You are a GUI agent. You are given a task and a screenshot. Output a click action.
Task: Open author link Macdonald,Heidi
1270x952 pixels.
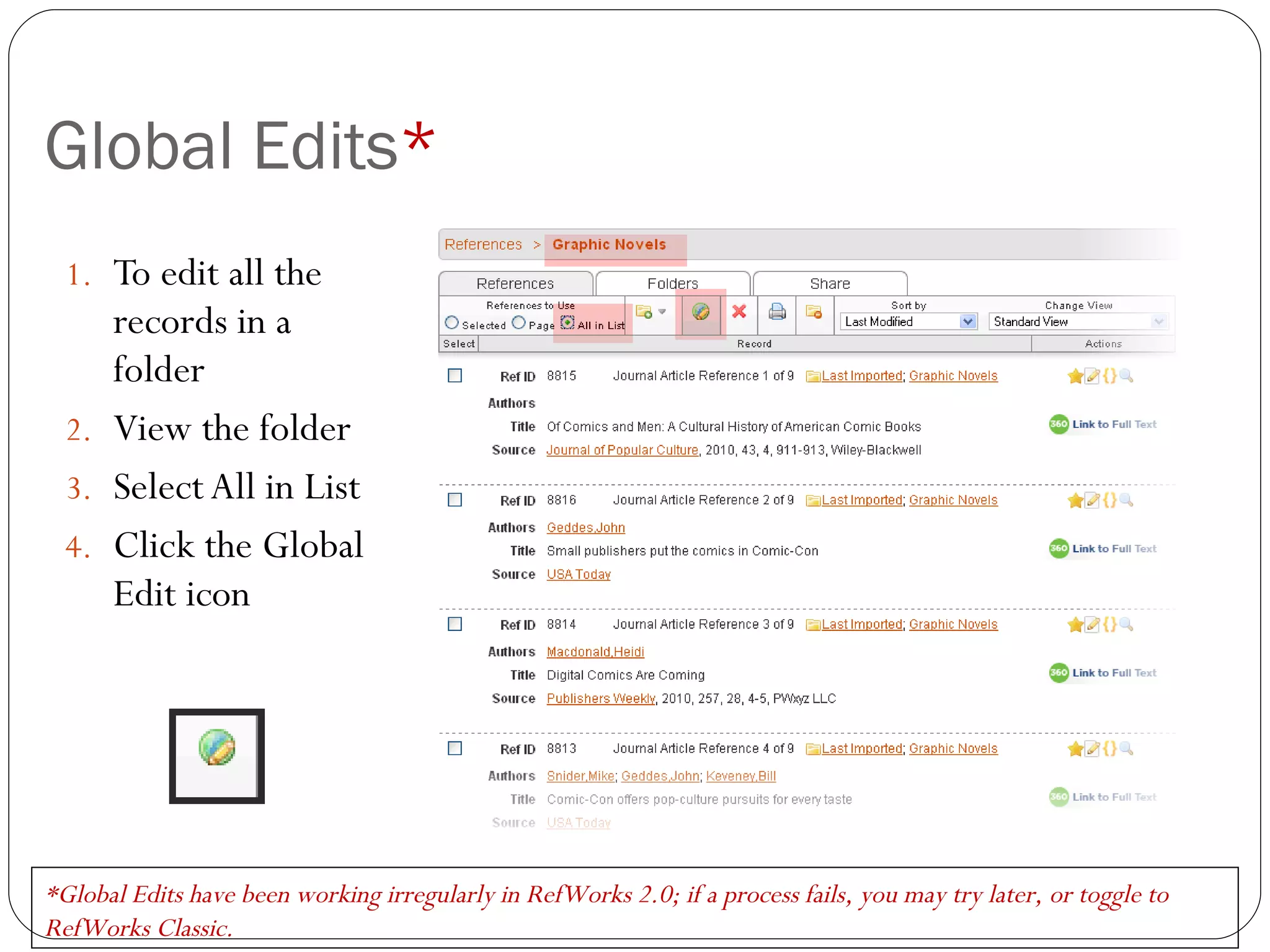595,652
